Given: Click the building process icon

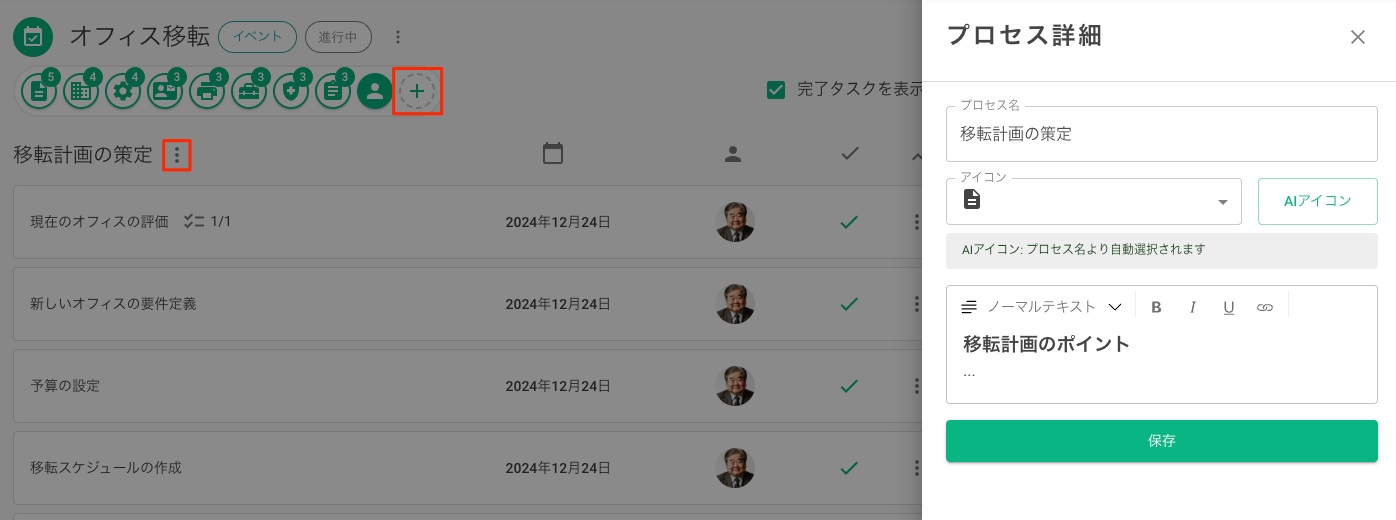Looking at the screenshot, I should click(x=81, y=92).
